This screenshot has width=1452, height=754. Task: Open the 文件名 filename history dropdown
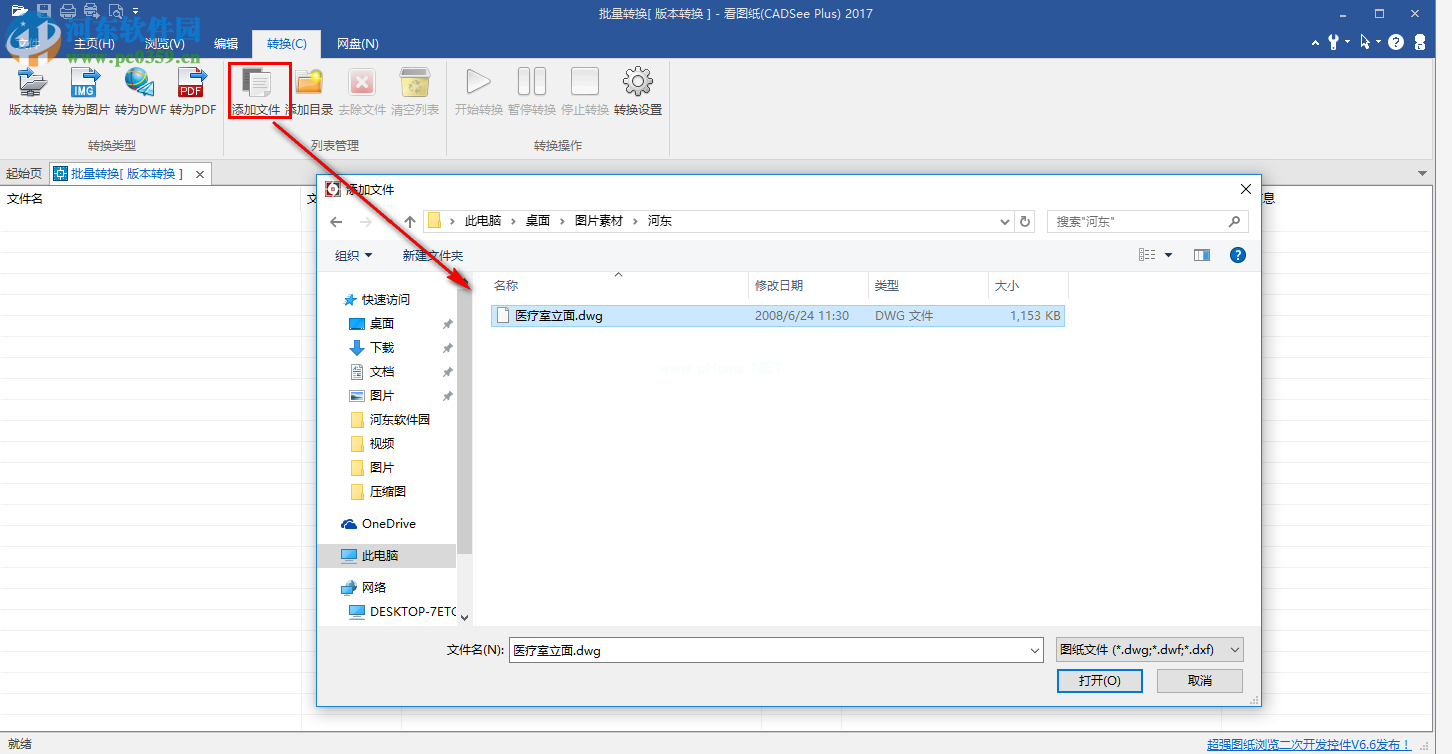1035,650
